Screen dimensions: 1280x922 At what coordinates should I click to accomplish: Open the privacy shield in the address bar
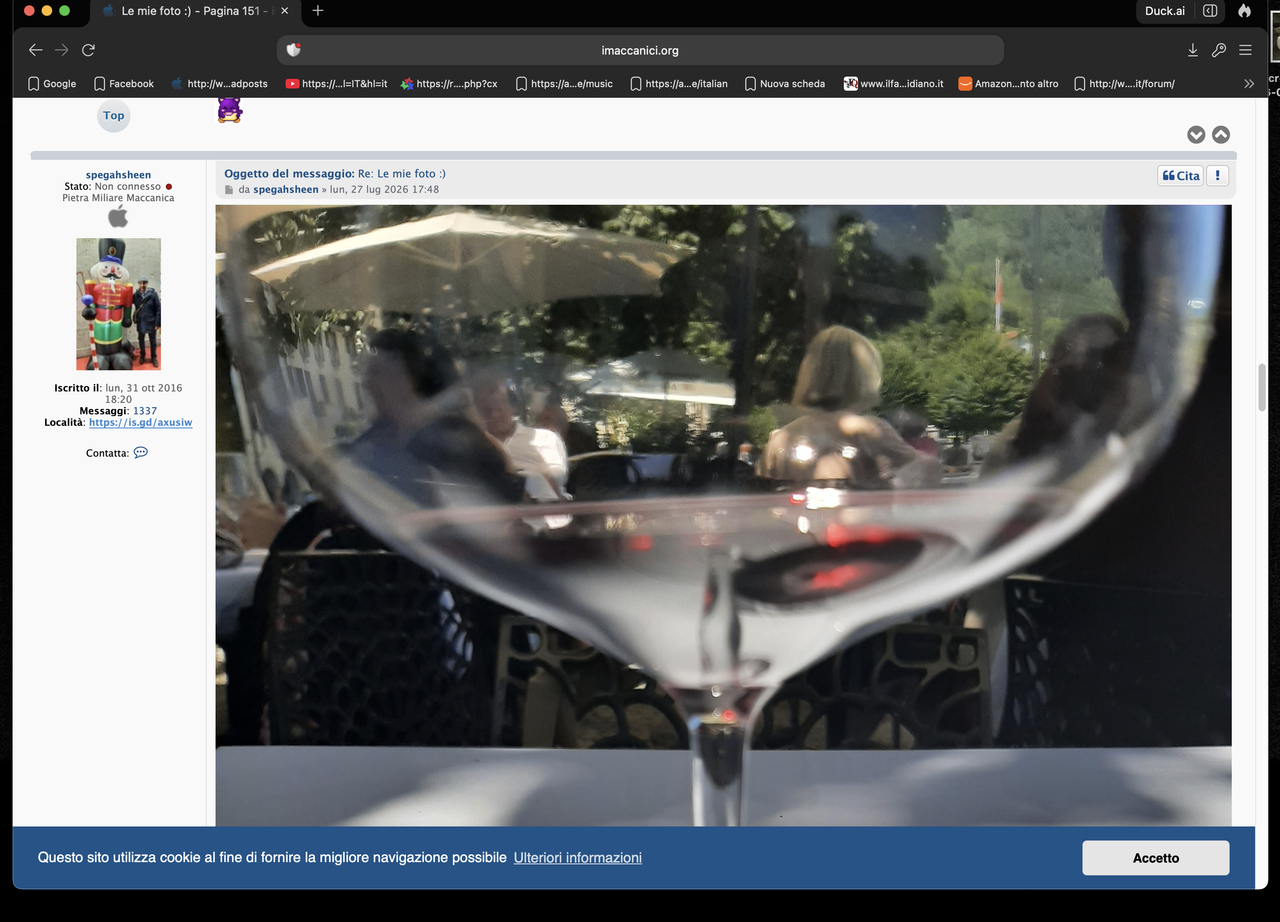[x=294, y=50]
